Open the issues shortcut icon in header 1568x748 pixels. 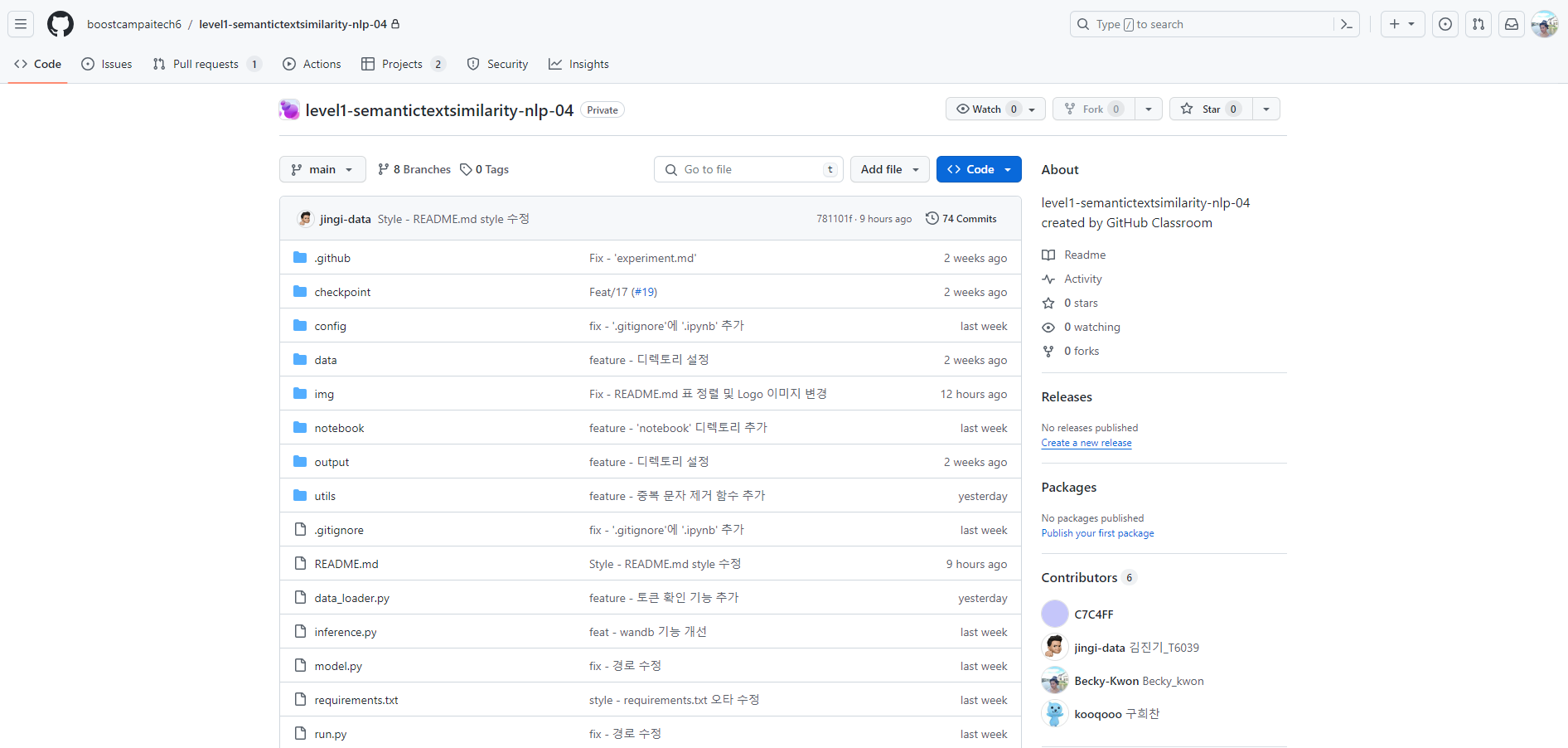1445,24
